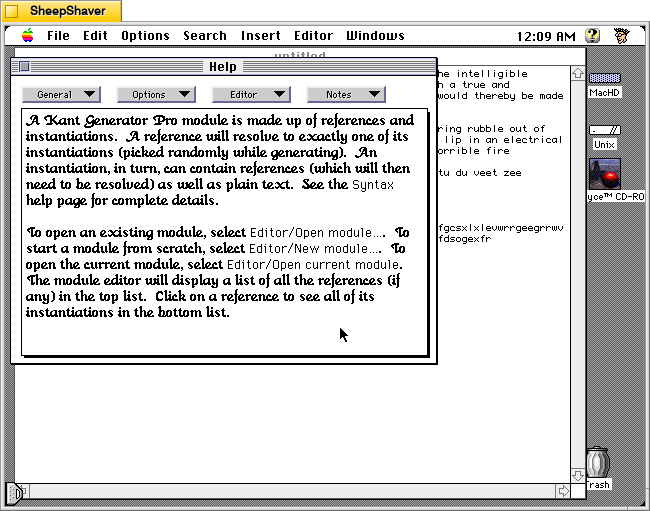
Task: Select the Bryce CD-ROM desktop icon
Action: [x=605, y=174]
